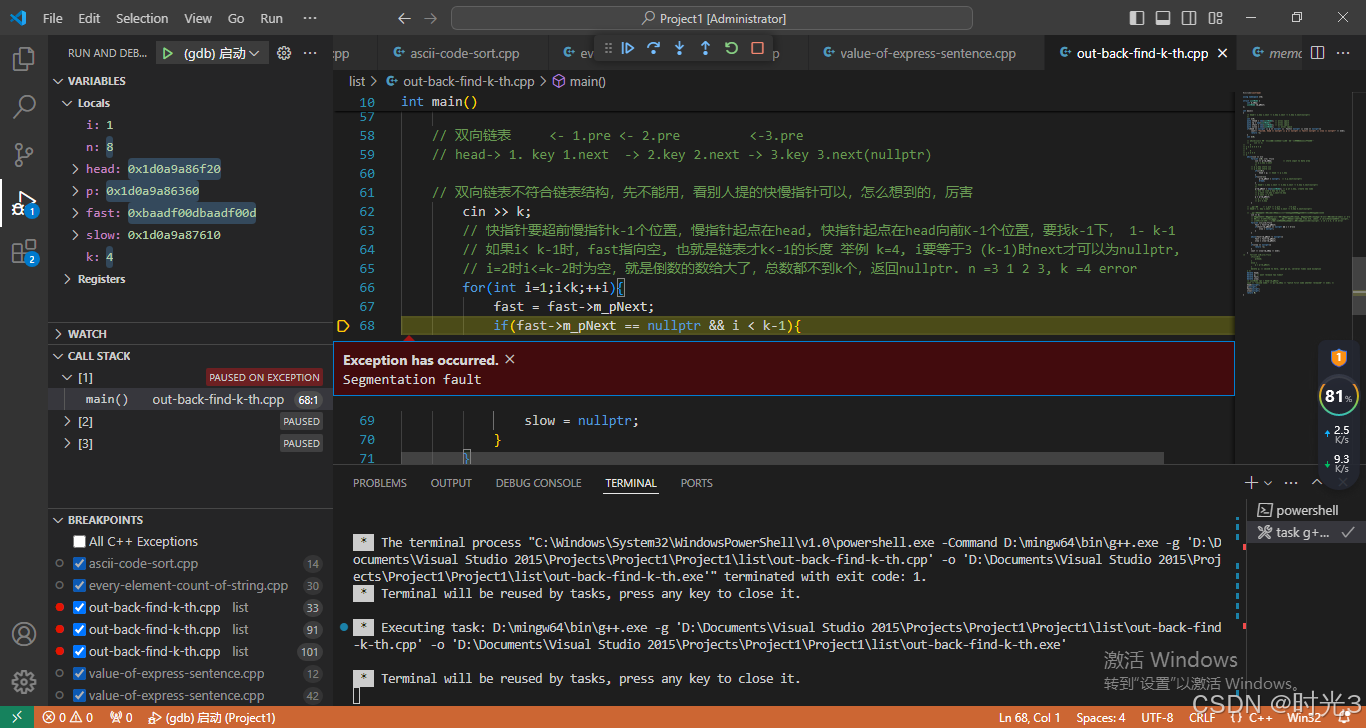Open the Explorer view in activity bar
The width and height of the screenshot is (1366, 728).
tap(24, 59)
